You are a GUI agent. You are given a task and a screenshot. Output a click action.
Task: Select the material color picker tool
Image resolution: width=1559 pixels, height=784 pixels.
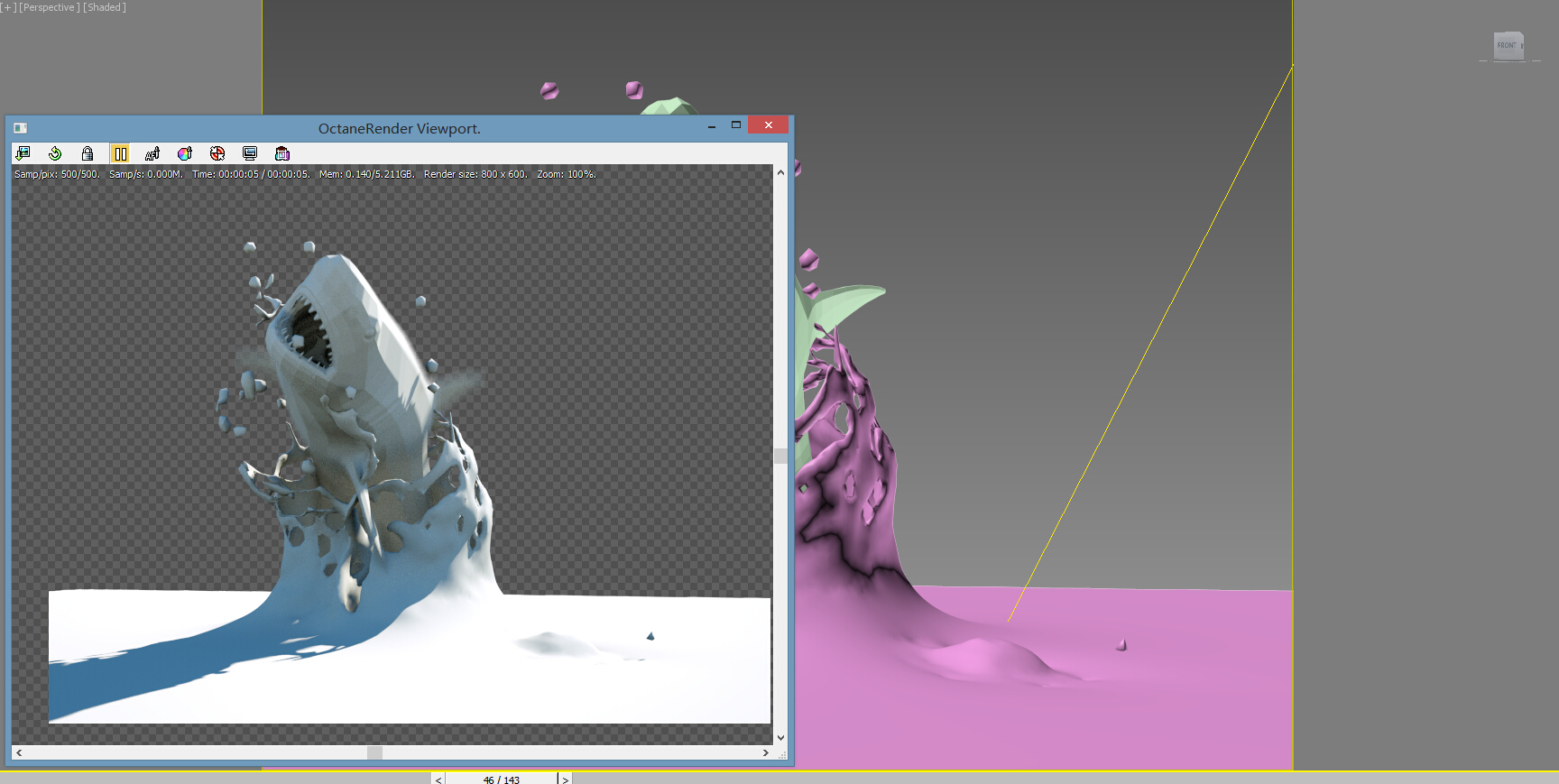pos(185,153)
